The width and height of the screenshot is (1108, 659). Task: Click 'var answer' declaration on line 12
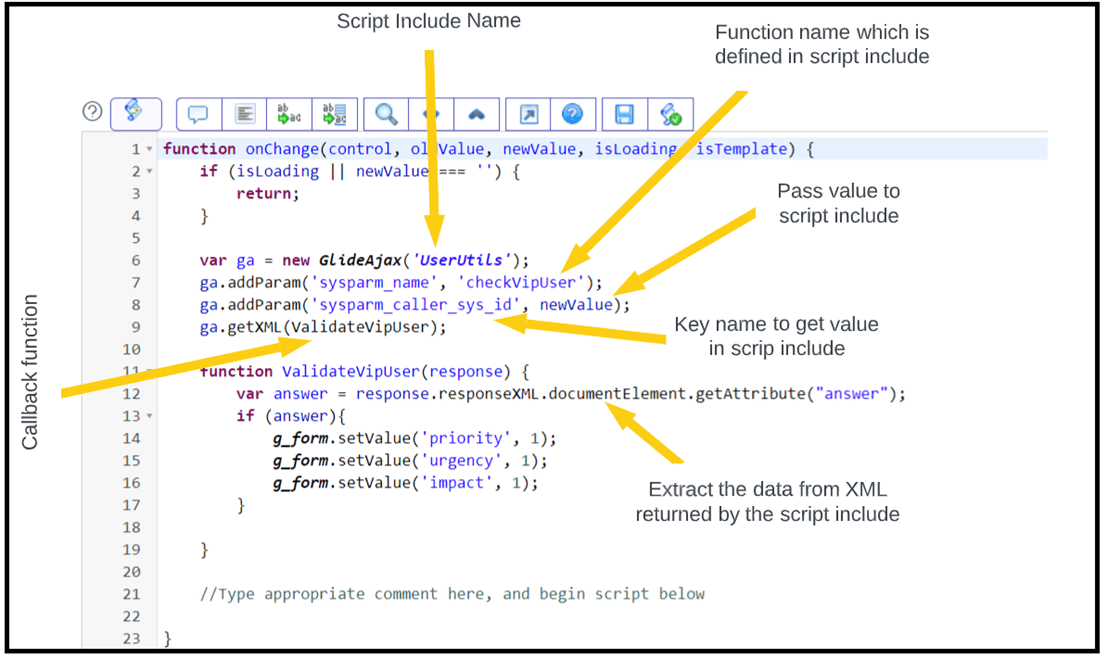282,393
